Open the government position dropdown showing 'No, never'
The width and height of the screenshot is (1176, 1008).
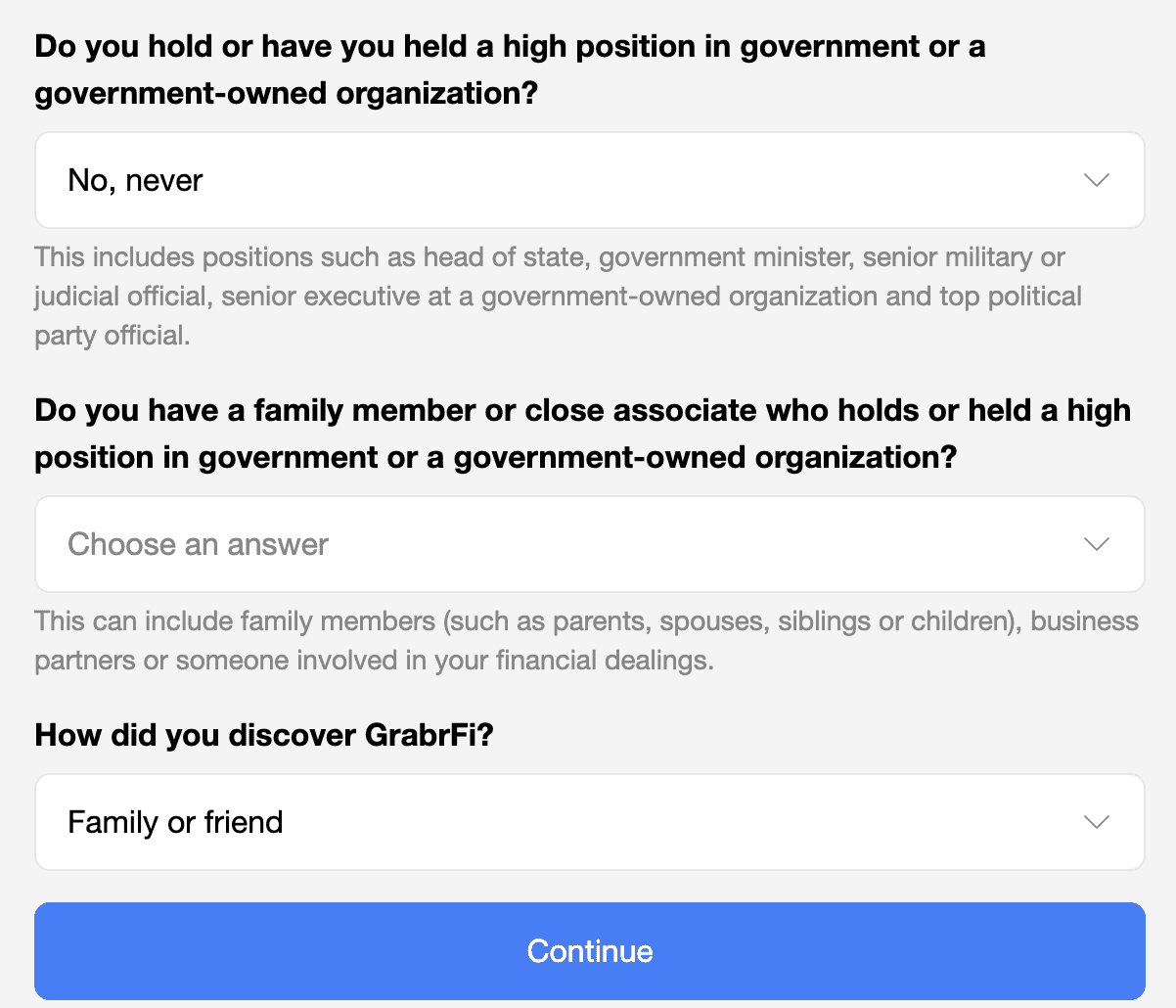589,180
